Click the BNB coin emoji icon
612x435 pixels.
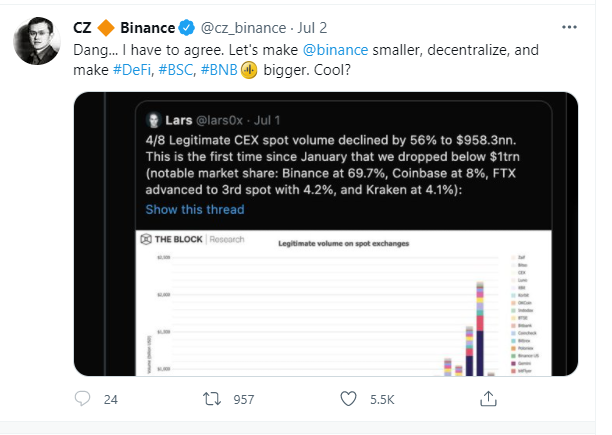click(249, 70)
